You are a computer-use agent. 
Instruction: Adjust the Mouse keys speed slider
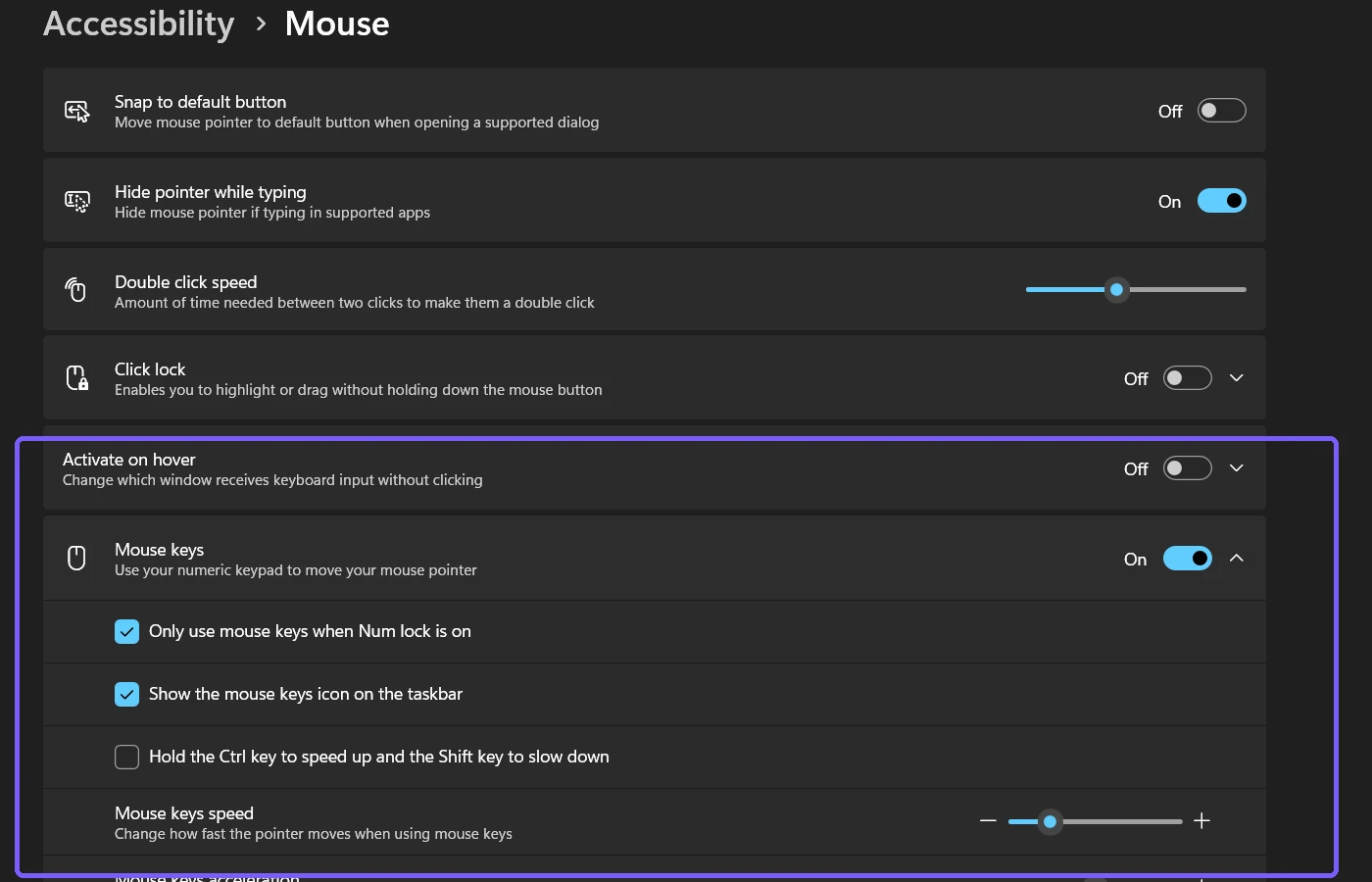[x=1096, y=821]
